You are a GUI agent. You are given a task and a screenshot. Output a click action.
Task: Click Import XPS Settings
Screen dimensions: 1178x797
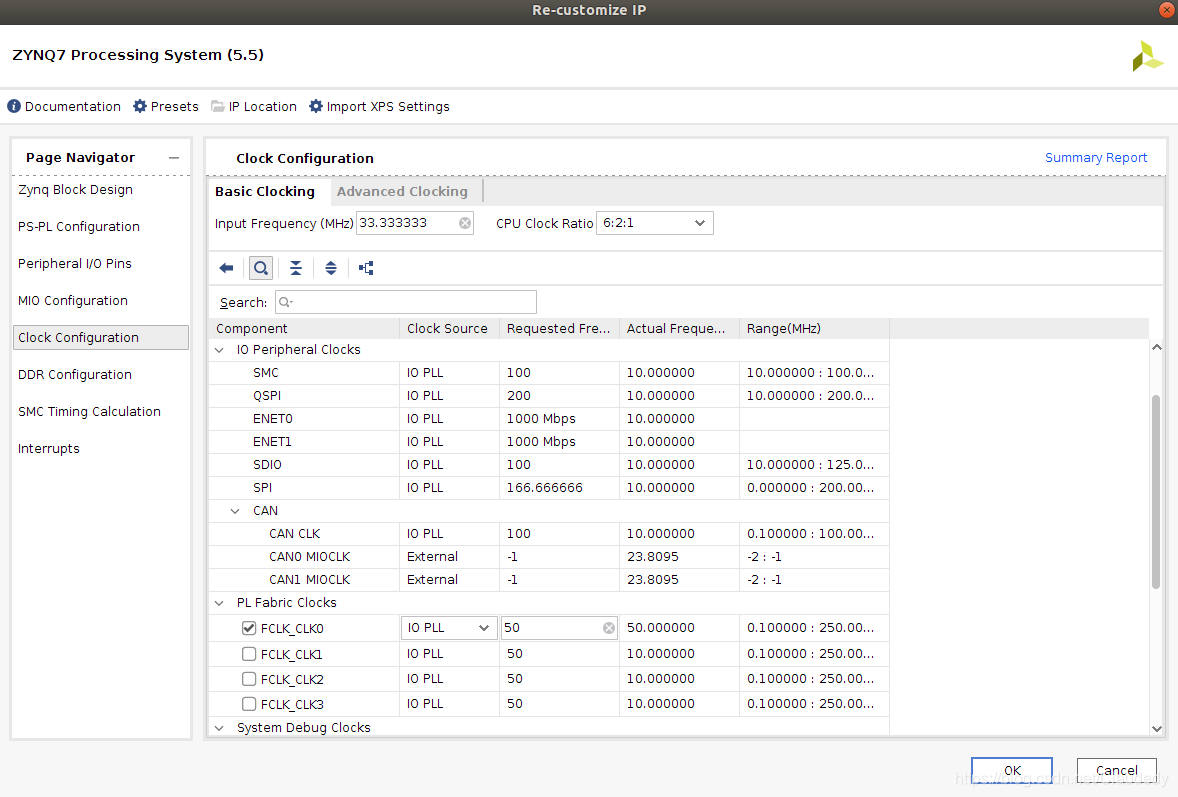pos(379,107)
